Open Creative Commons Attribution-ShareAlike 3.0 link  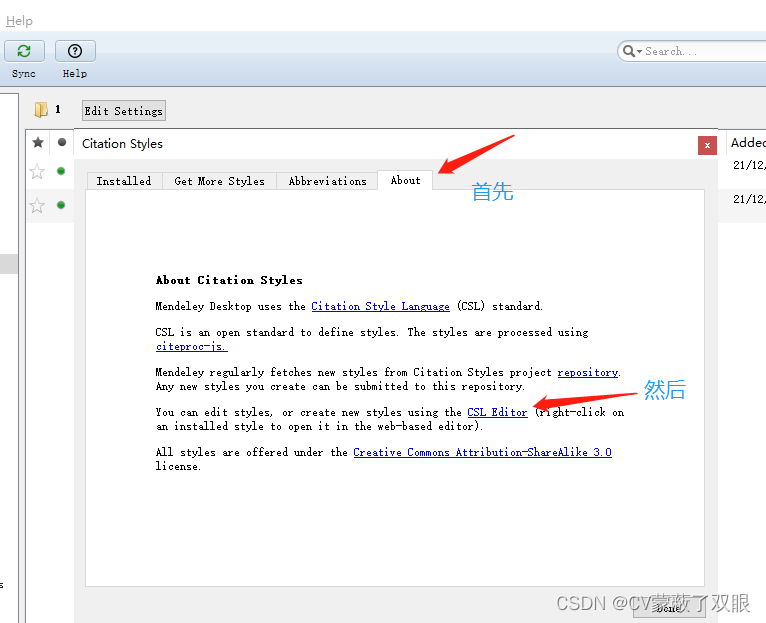coord(482,452)
